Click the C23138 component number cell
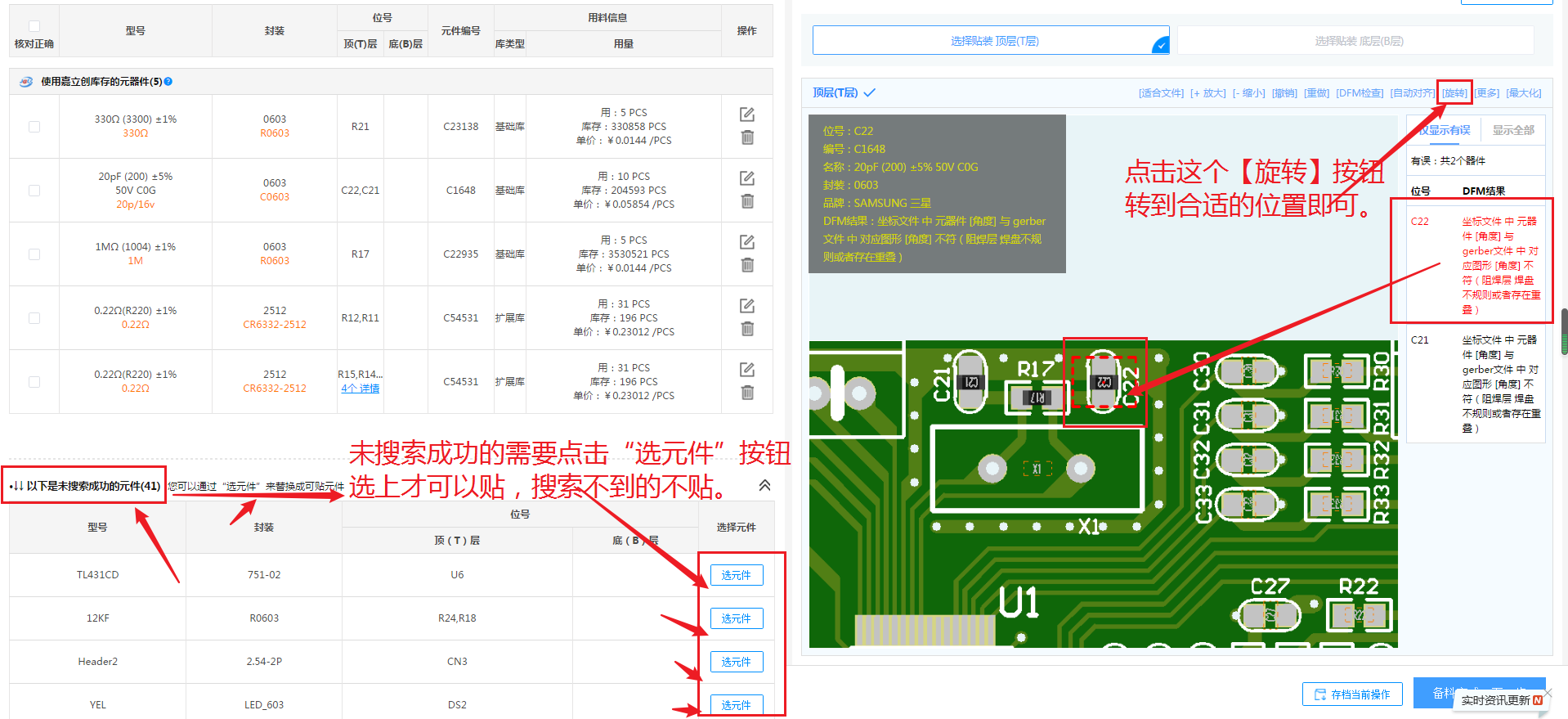The image size is (1568, 719). point(461,127)
